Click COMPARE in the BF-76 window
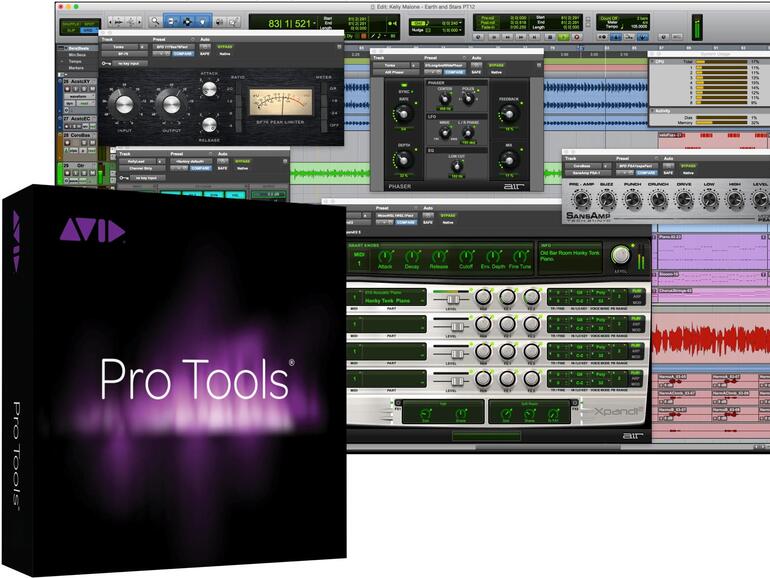This screenshot has height=578, width=770. [183, 54]
